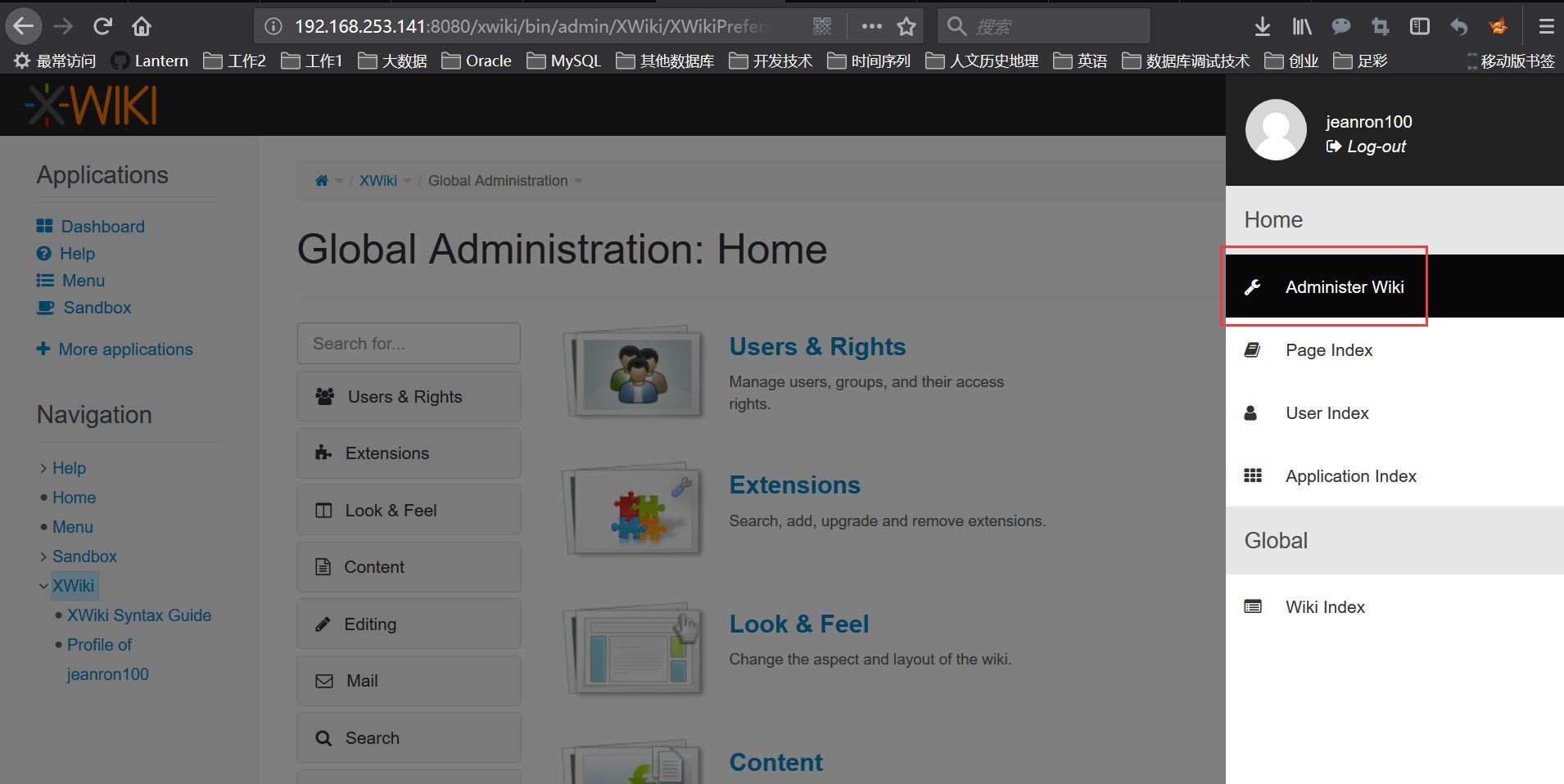Open page actions three-dot menu
The image size is (1564, 784).
tap(872, 26)
